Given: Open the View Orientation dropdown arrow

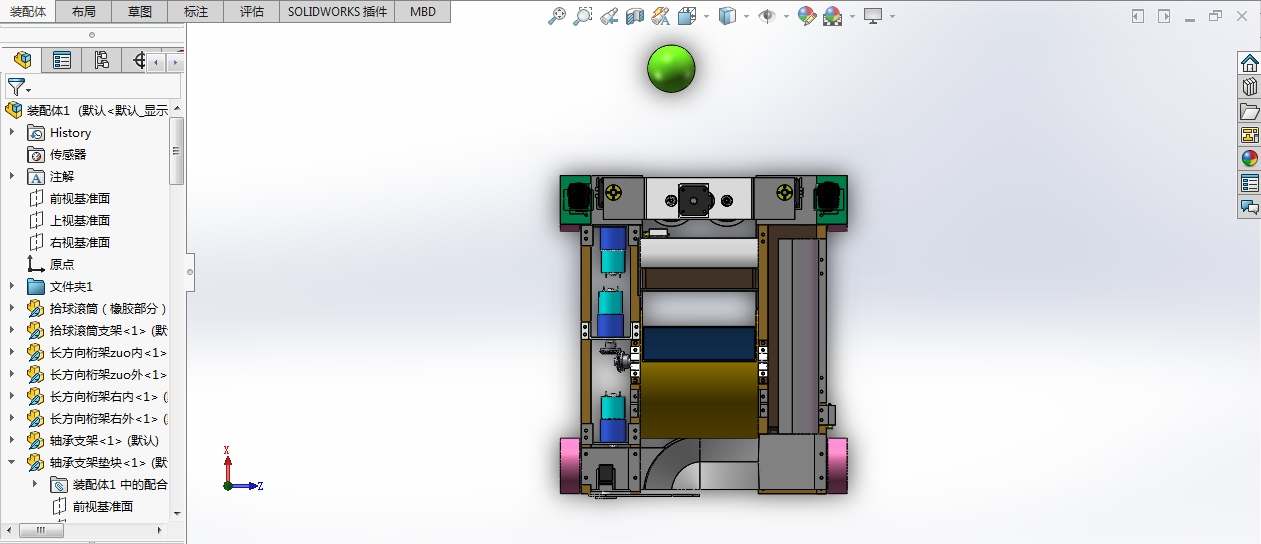Looking at the screenshot, I should tap(706, 16).
